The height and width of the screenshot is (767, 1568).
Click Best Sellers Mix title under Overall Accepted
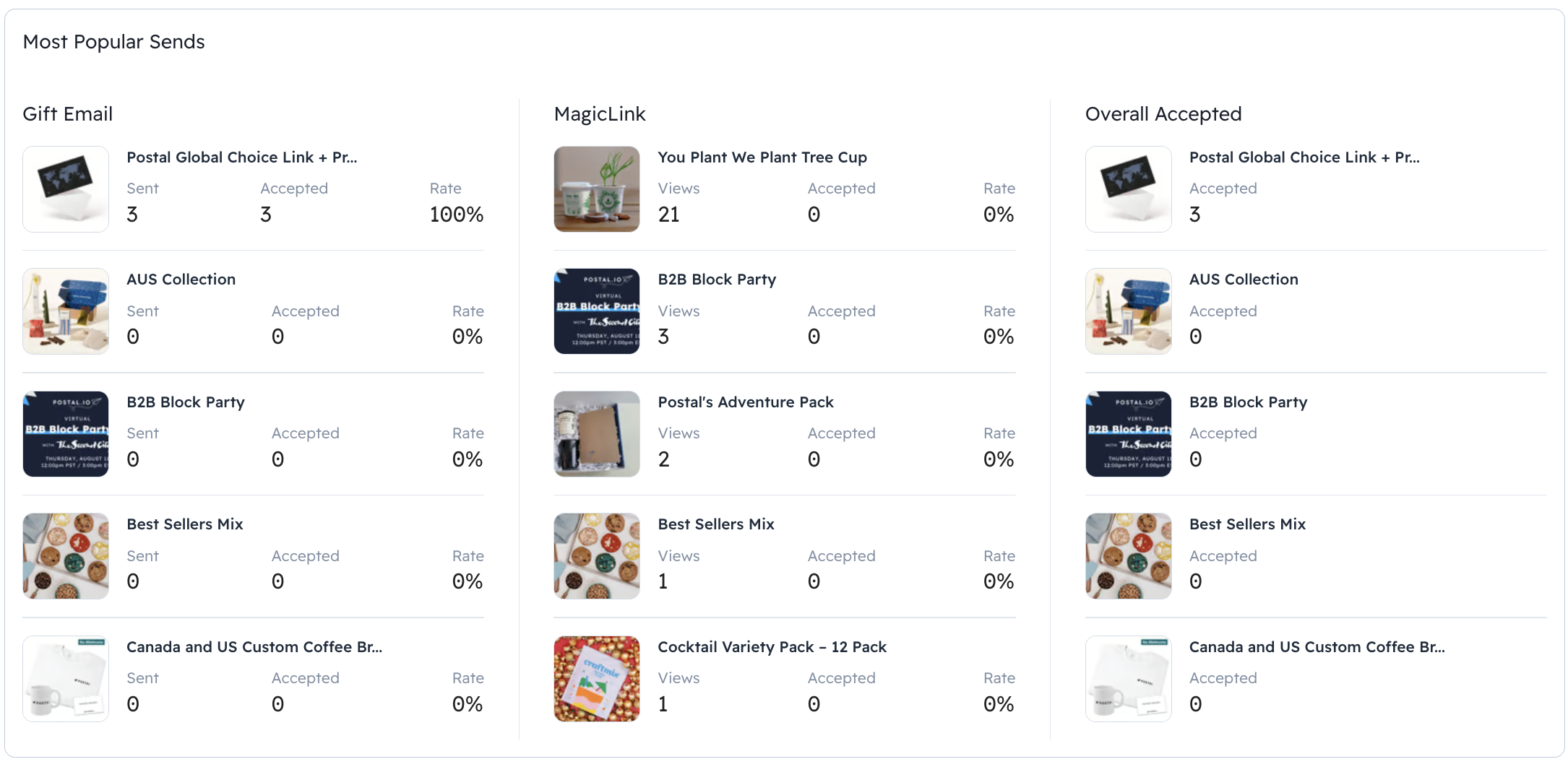[1248, 524]
